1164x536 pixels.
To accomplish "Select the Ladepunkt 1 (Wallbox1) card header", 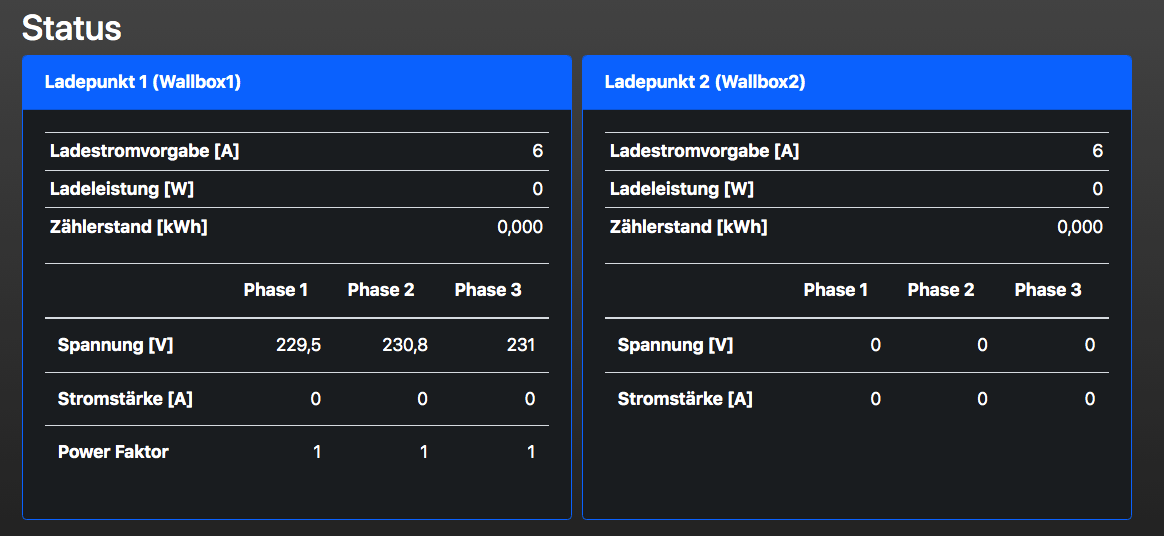I will pos(143,82).
